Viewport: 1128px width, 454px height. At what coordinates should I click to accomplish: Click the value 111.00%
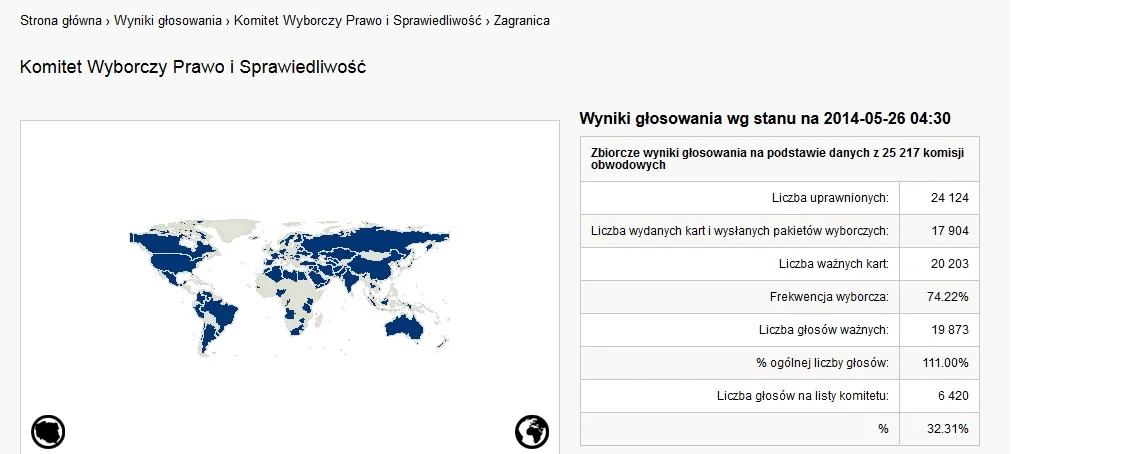point(945,363)
